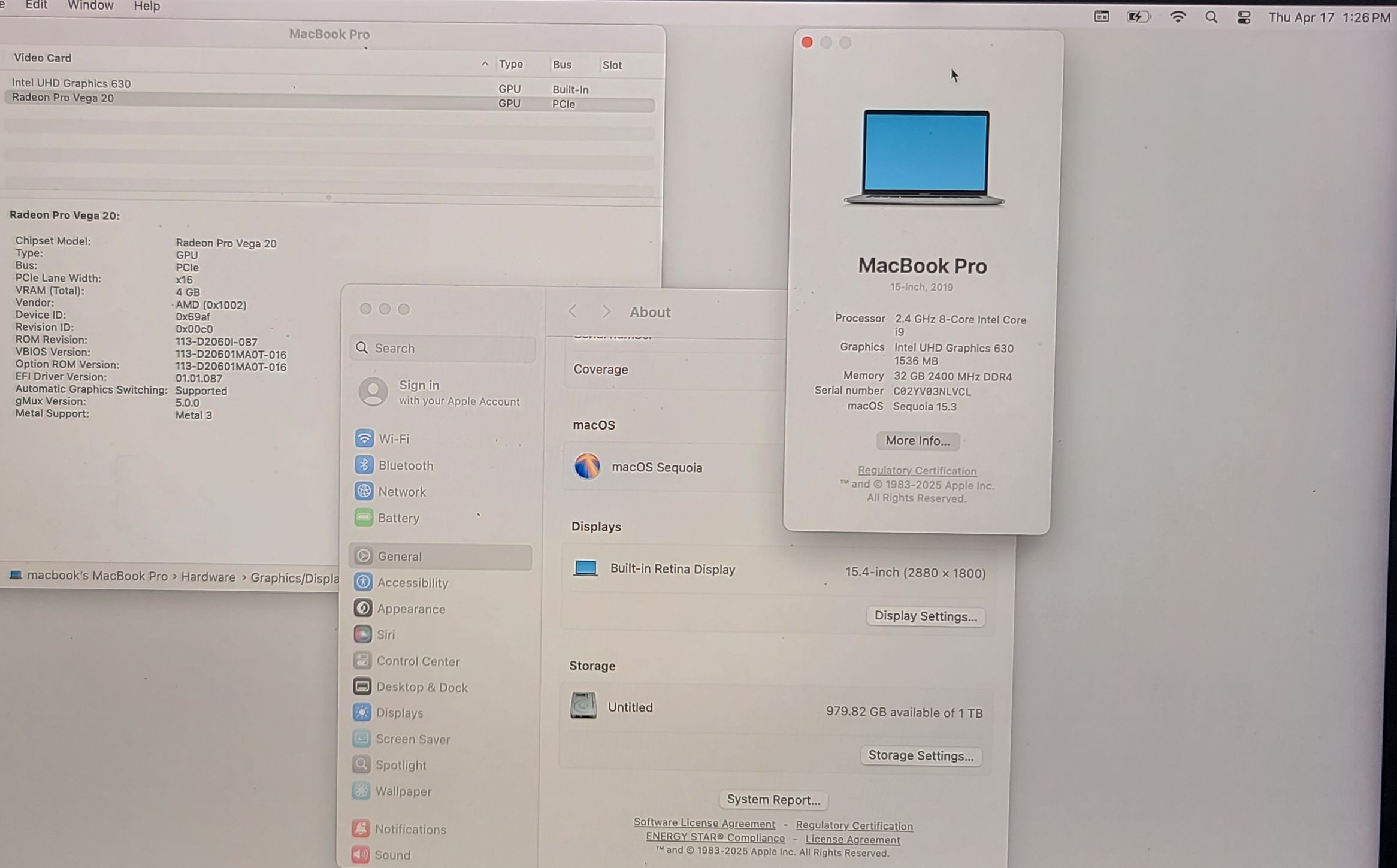Click Spotlight search icon in menu bar
The height and width of the screenshot is (868, 1397).
pos(1211,17)
